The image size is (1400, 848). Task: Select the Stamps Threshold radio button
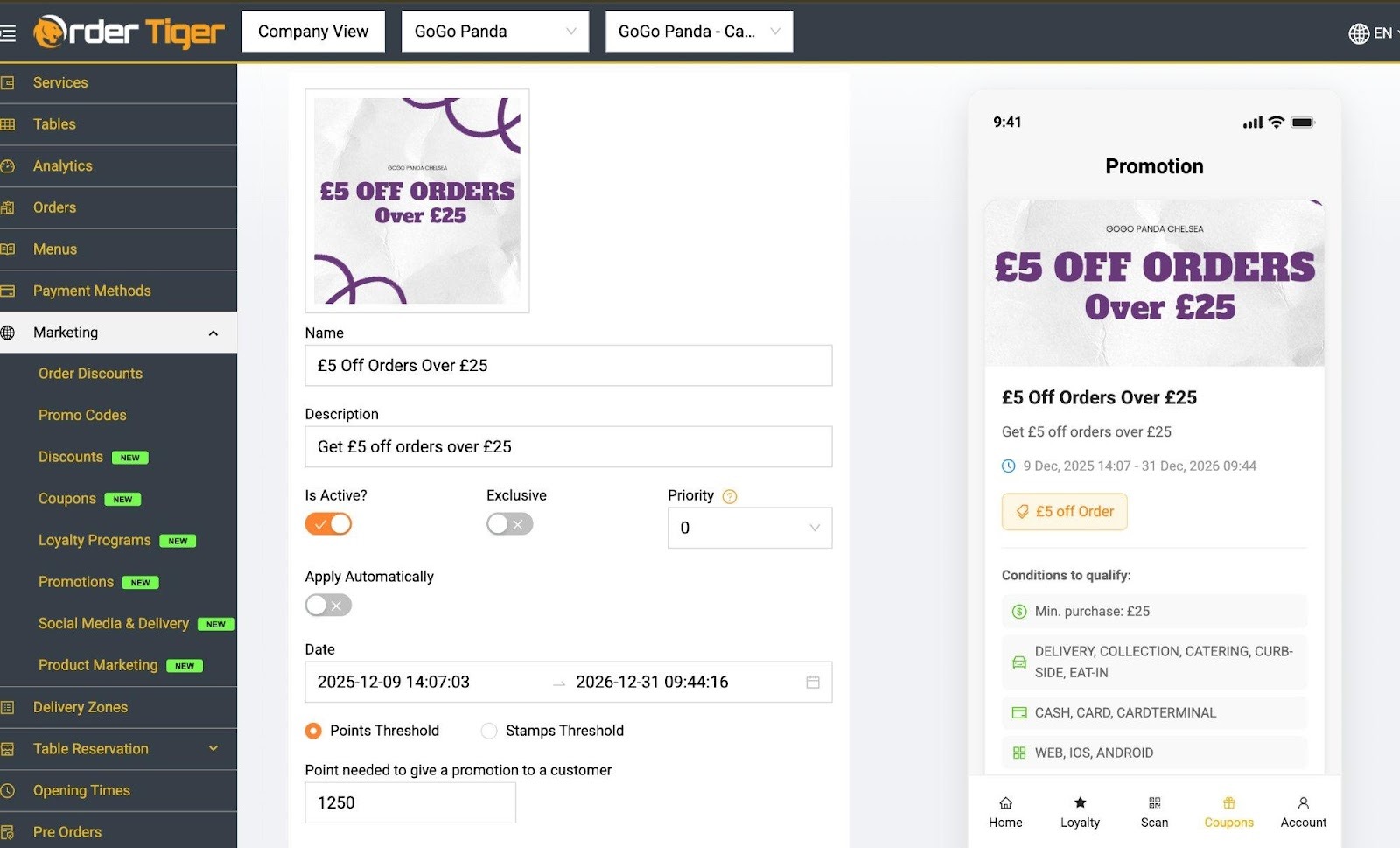tap(489, 731)
